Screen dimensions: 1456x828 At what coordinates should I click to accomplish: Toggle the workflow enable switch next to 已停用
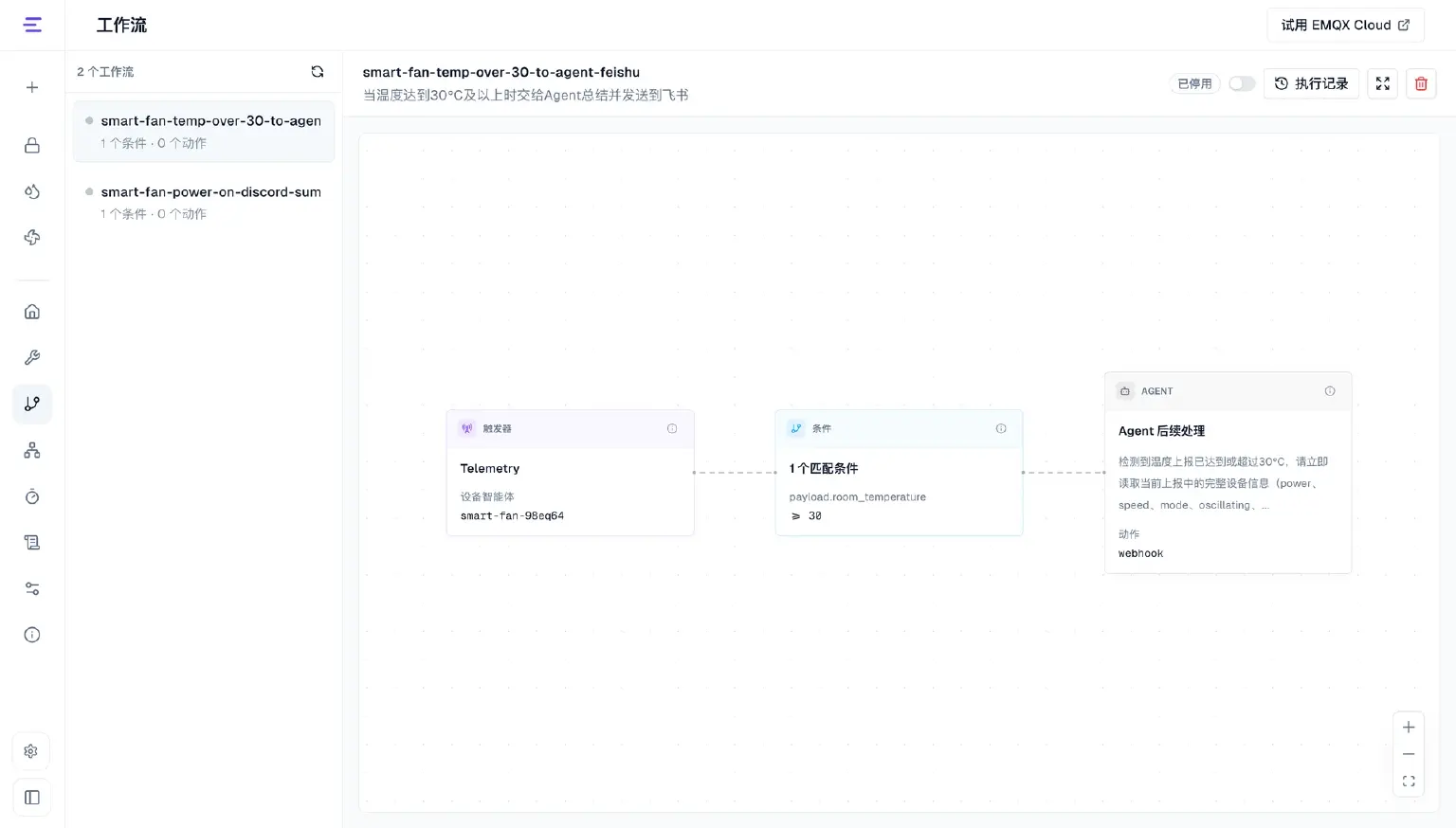1242,83
